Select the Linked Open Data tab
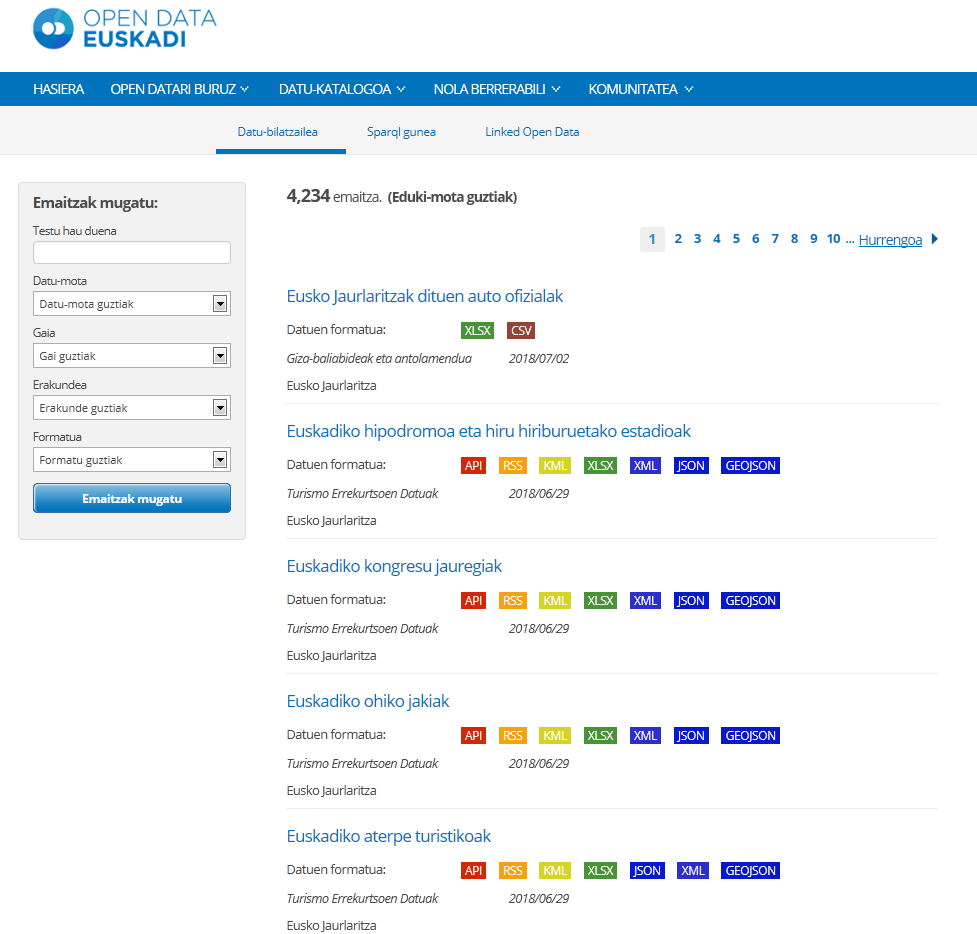Image resolution: width=977 pixels, height=934 pixels. pos(532,132)
